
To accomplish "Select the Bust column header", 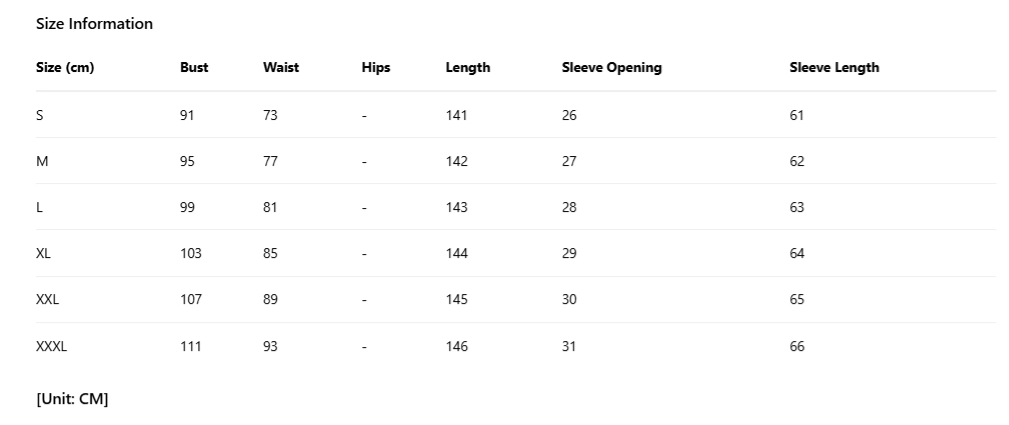I will pyautogui.click(x=194, y=68).
